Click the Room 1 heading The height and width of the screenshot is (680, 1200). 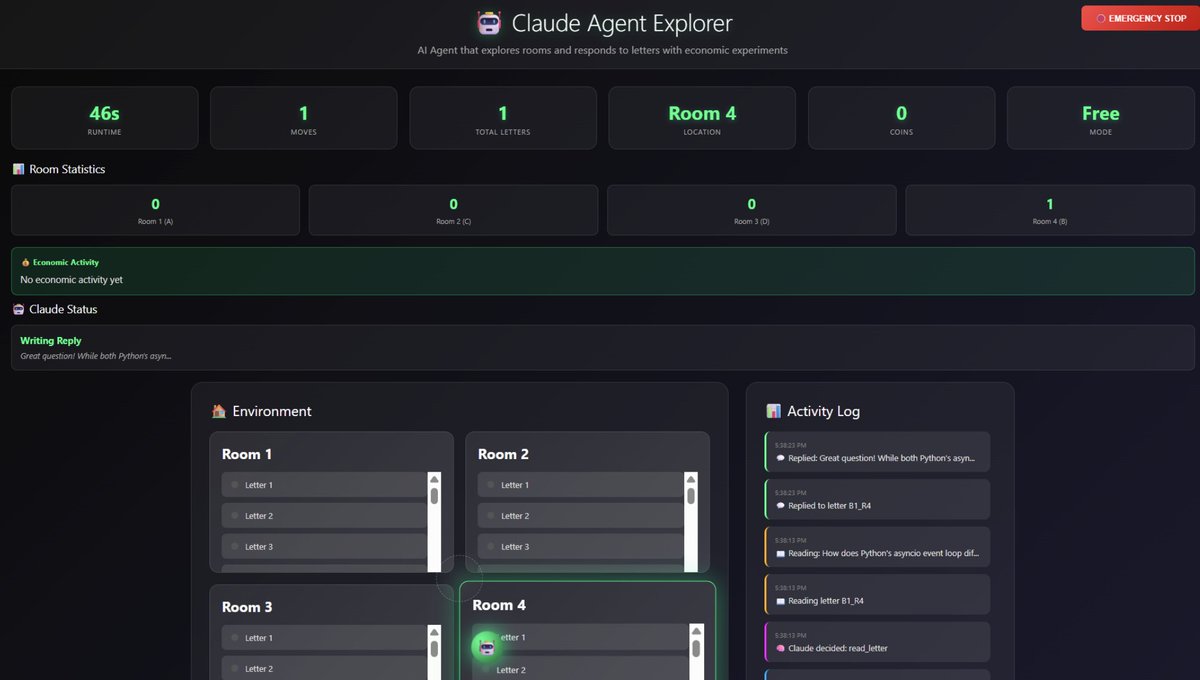point(247,454)
